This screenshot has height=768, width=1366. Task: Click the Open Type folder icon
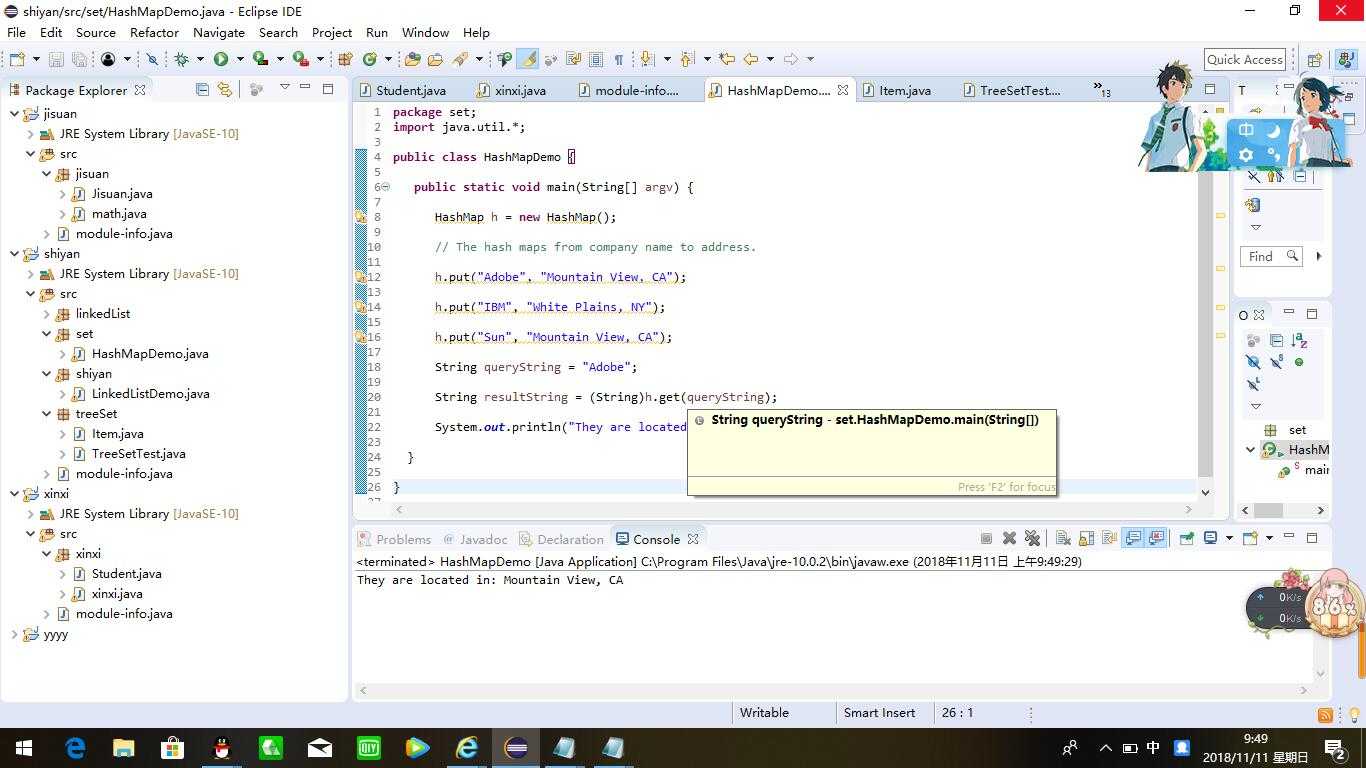click(x=412, y=59)
